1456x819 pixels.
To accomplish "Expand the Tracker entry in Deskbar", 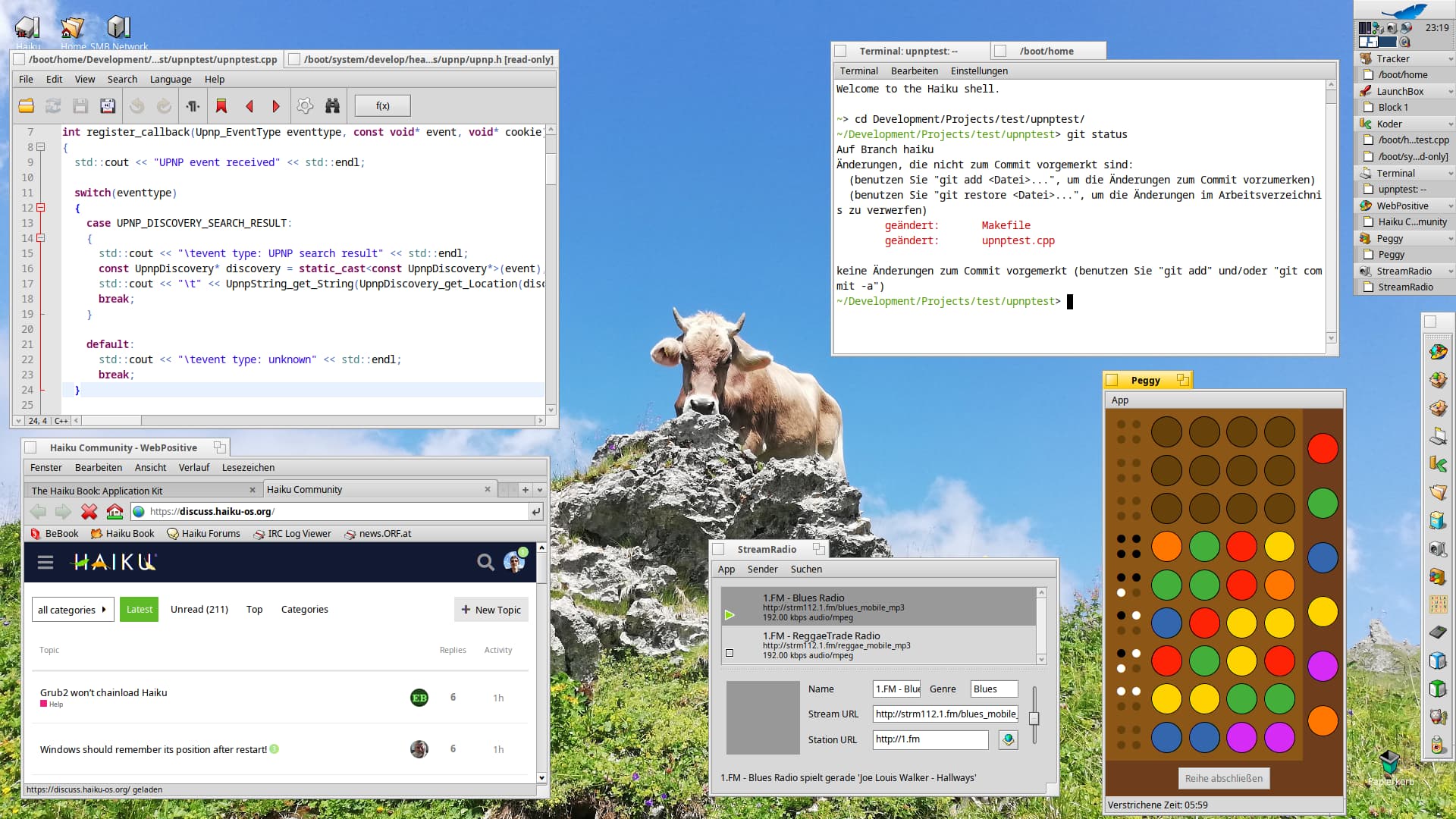I will 1451,59.
